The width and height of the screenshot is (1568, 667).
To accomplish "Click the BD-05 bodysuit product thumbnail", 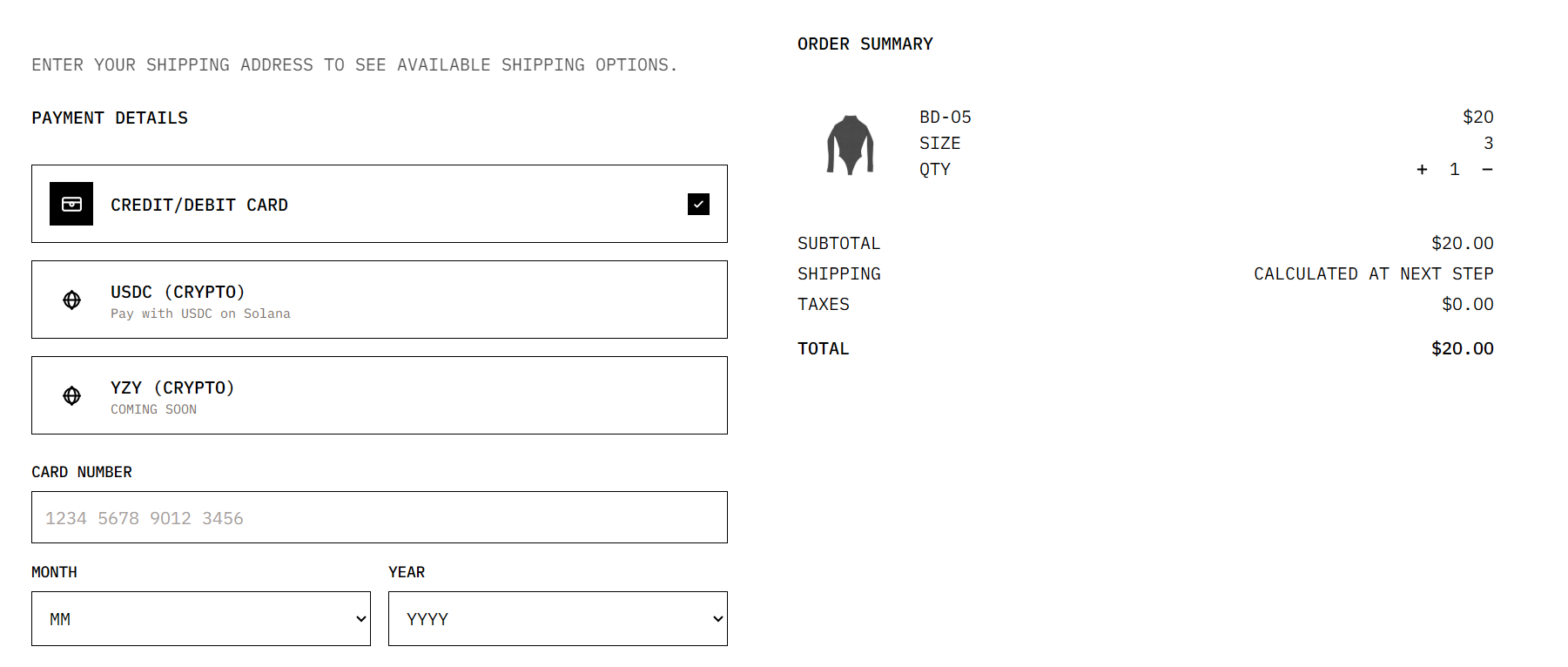I will 850,145.
